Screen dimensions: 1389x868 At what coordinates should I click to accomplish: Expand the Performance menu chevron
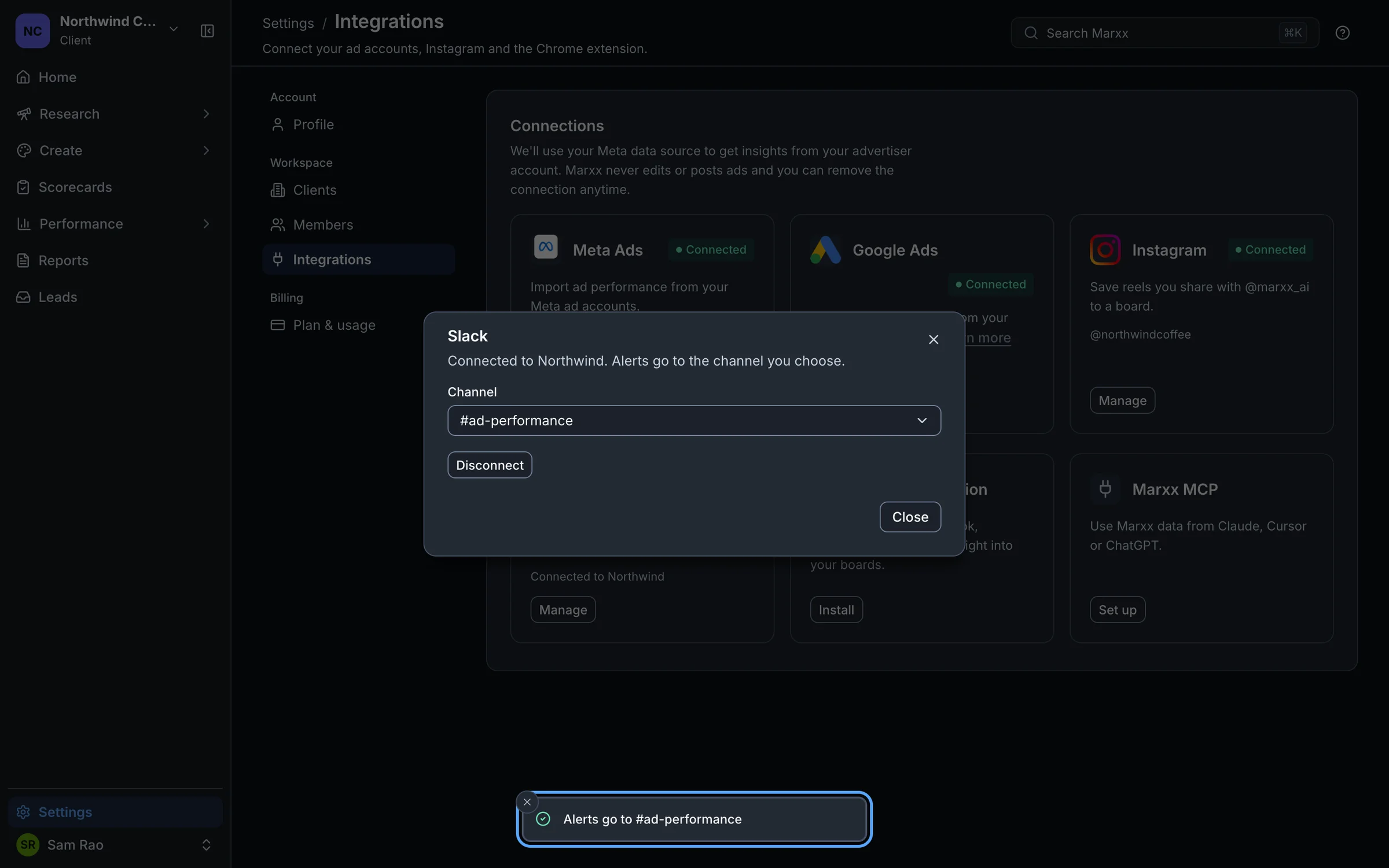206,224
